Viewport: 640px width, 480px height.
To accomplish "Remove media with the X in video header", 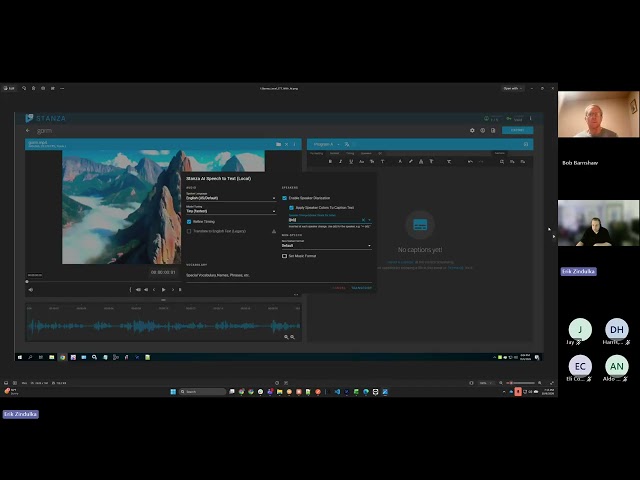I will (287, 144).
